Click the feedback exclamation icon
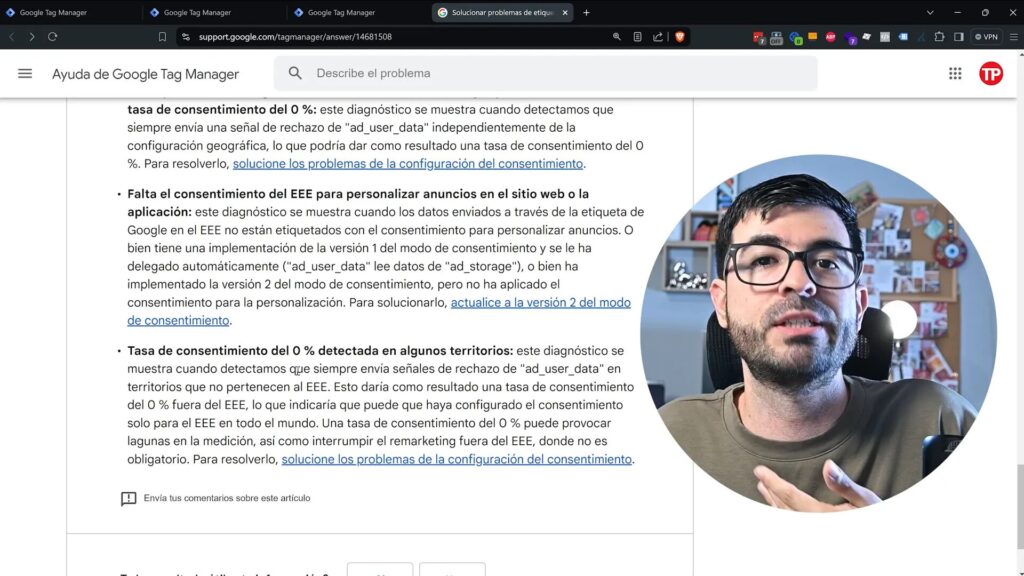This screenshot has width=1024, height=576. (x=129, y=498)
